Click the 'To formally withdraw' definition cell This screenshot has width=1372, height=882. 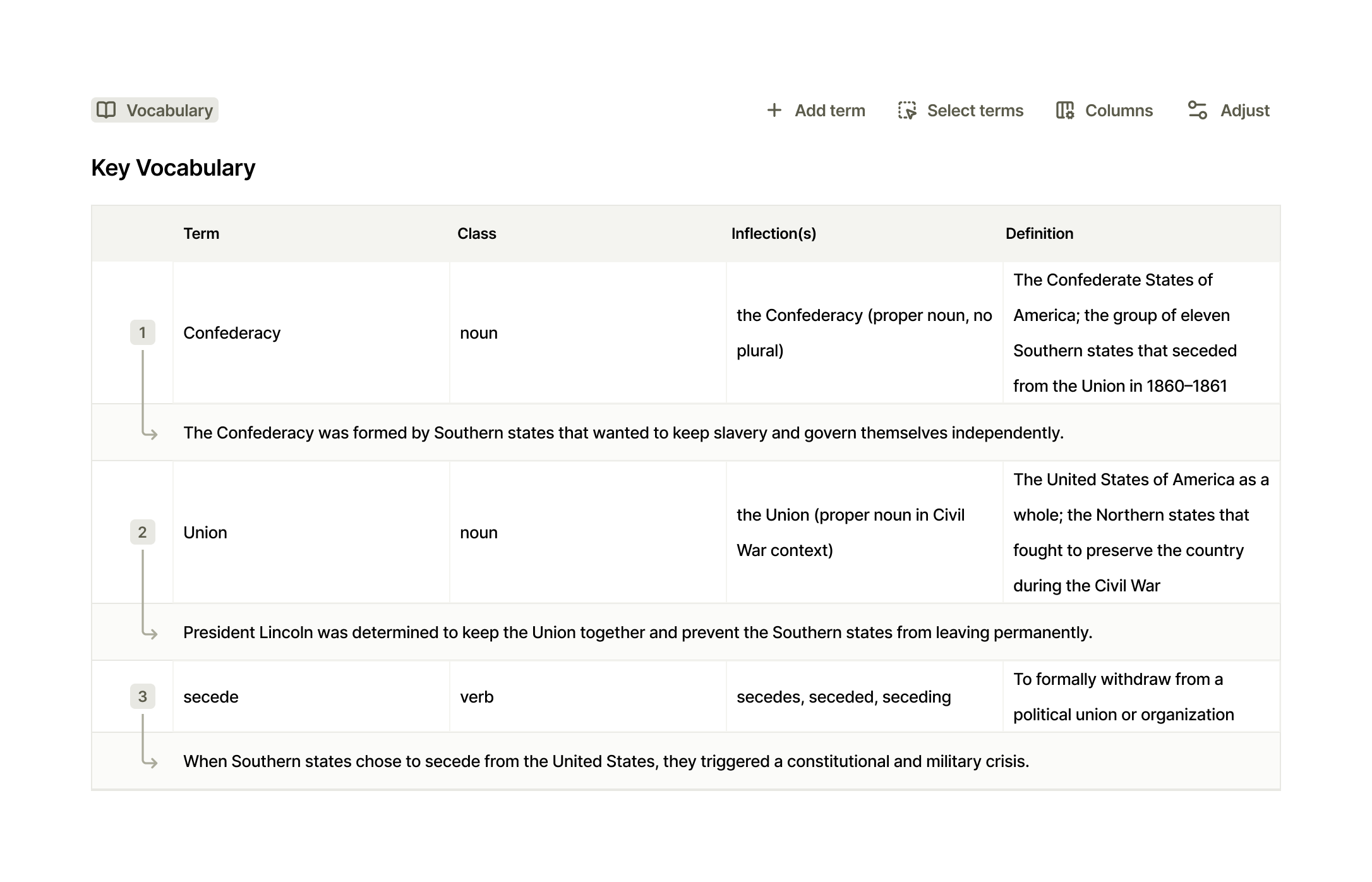click(x=1141, y=696)
